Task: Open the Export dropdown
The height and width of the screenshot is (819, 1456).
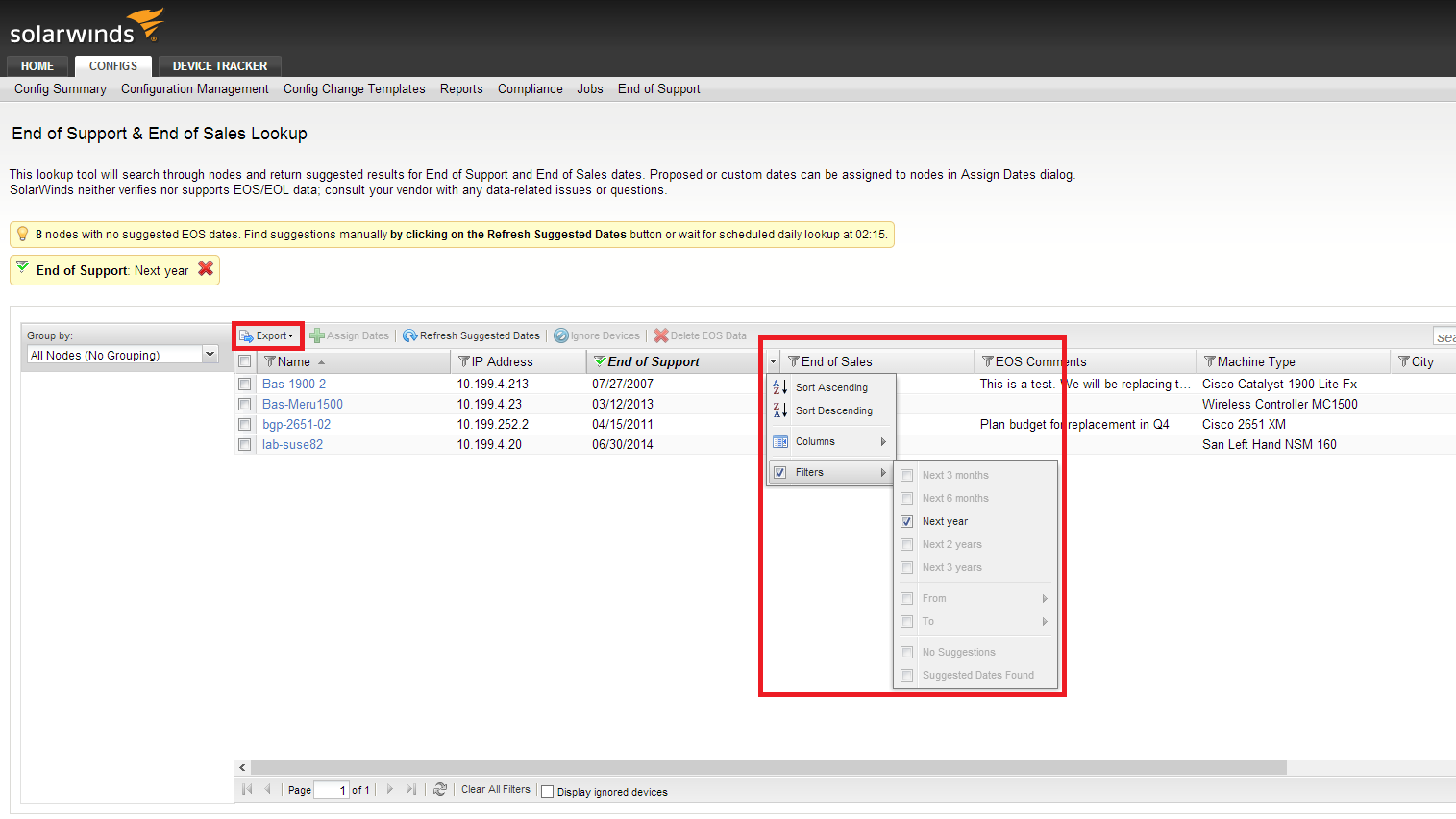Action: pos(266,335)
